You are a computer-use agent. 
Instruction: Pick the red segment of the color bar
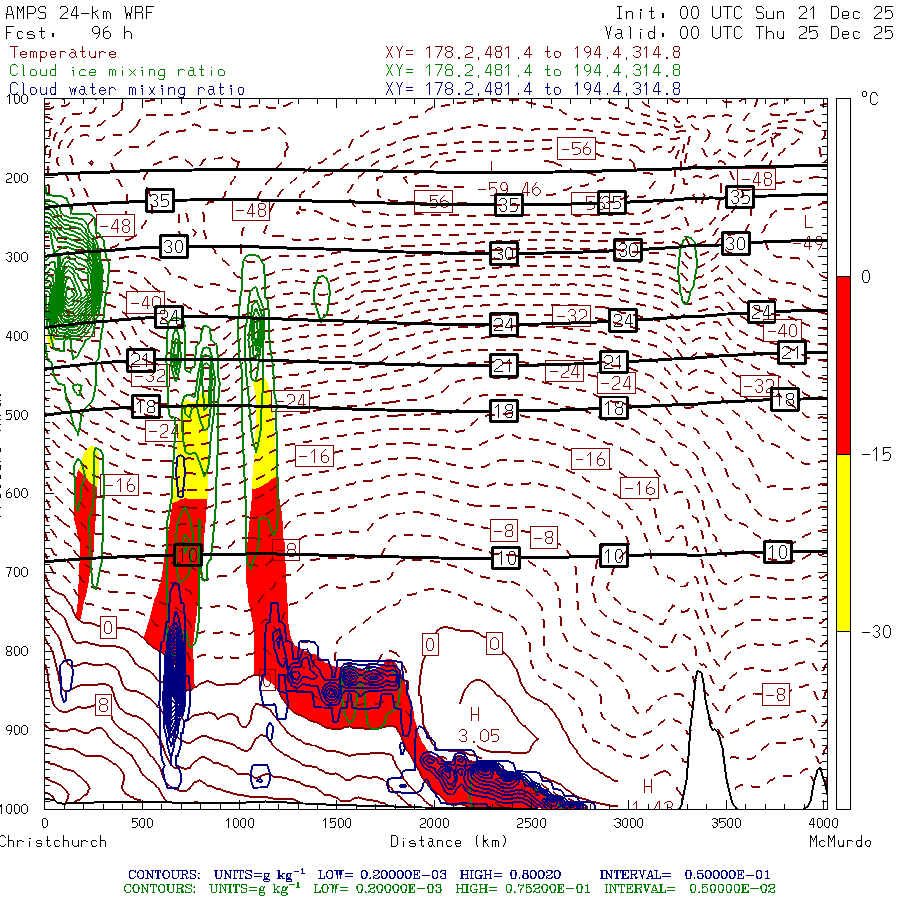coord(843,366)
